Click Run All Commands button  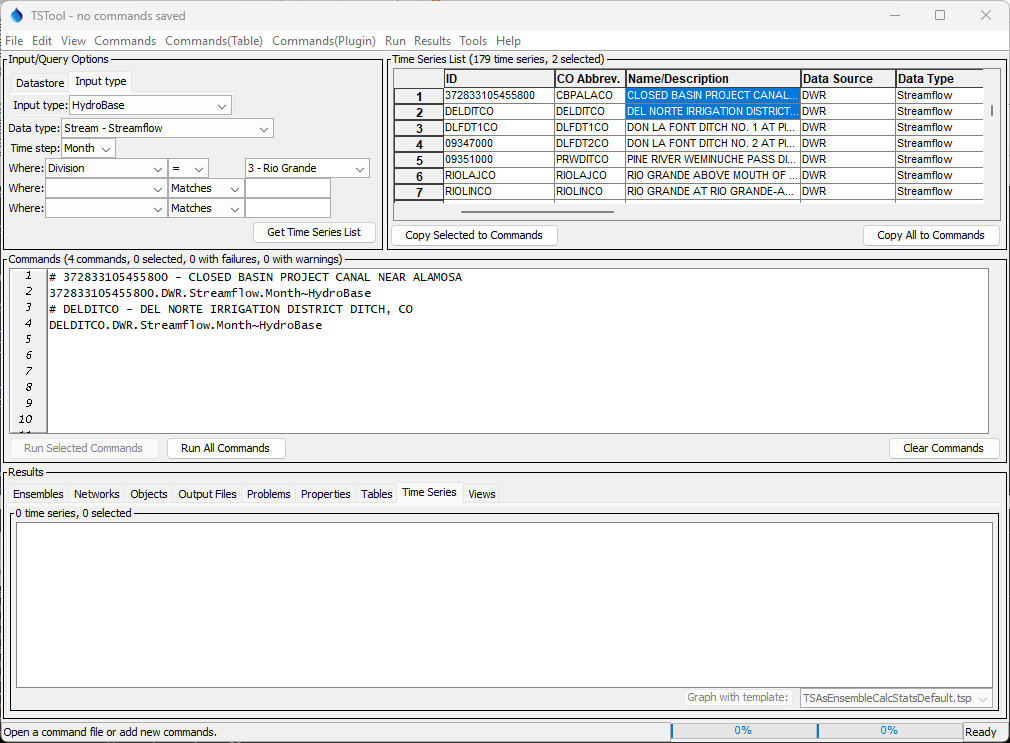(225, 448)
